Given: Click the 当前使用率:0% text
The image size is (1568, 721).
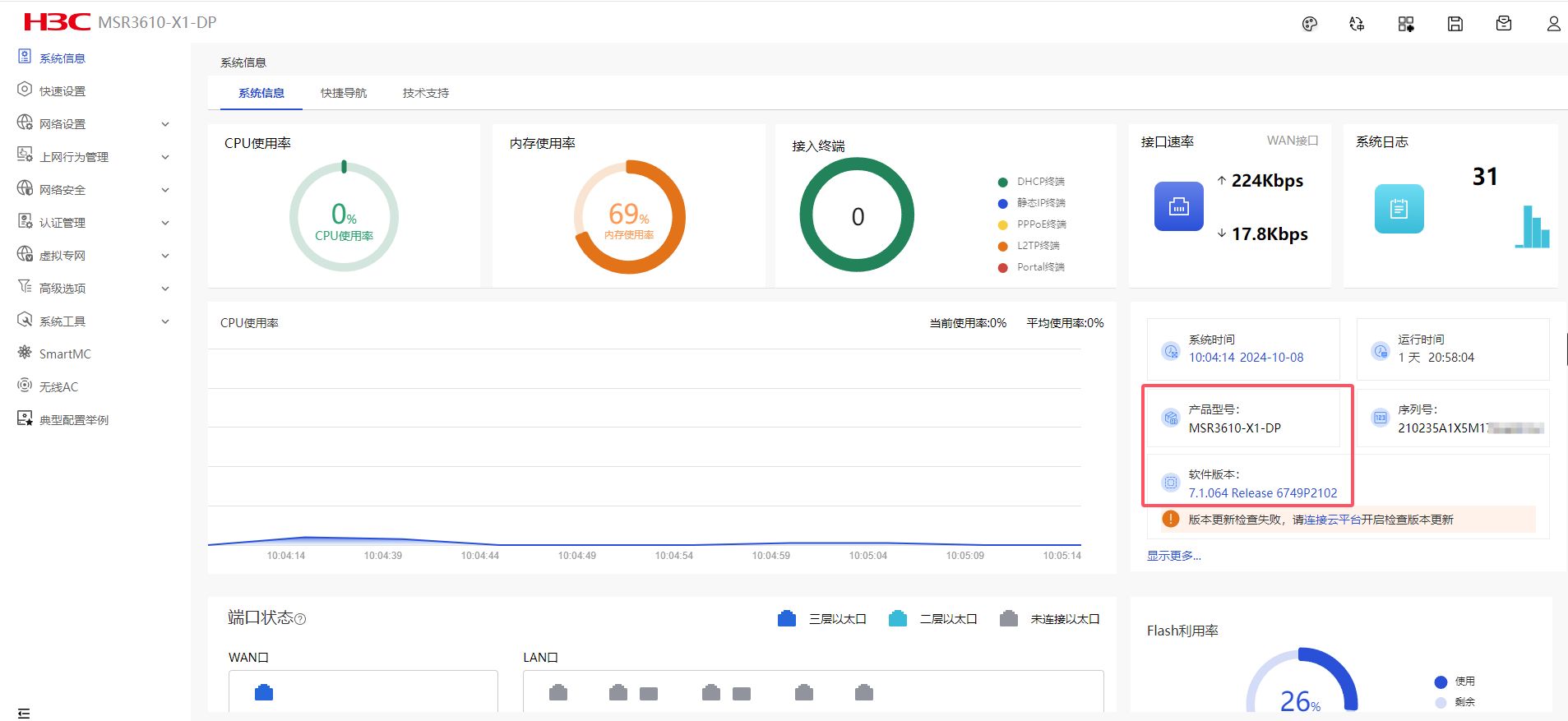Looking at the screenshot, I should [x=968, y=323].
